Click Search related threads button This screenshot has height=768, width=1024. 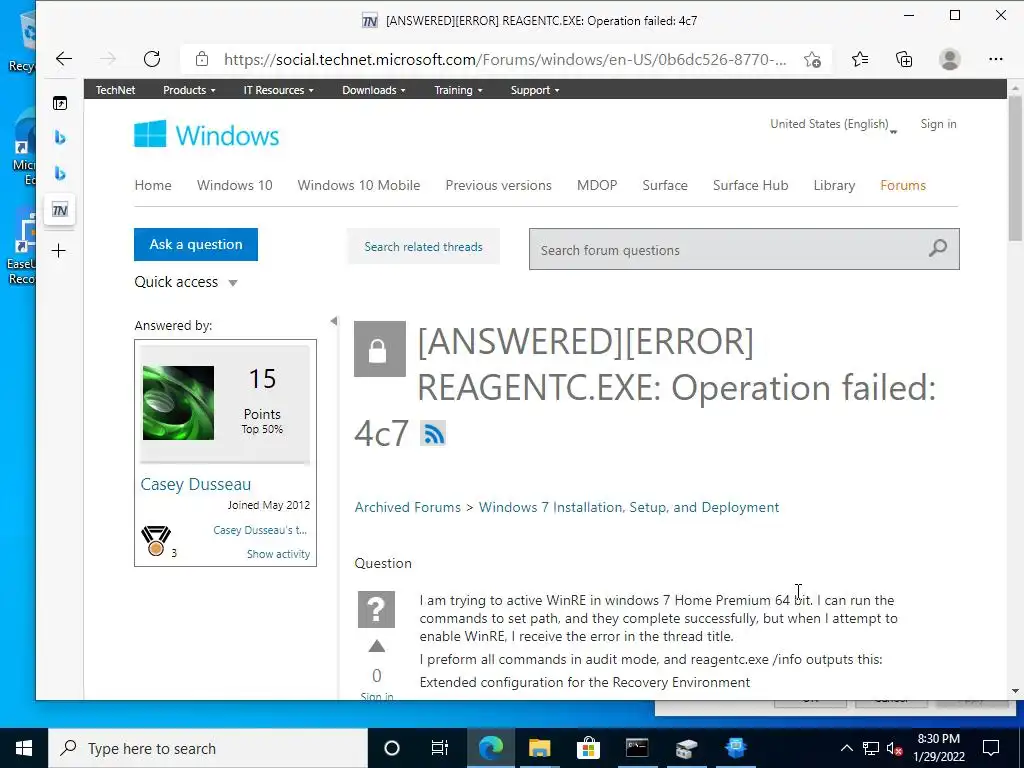tap(423, 246)
